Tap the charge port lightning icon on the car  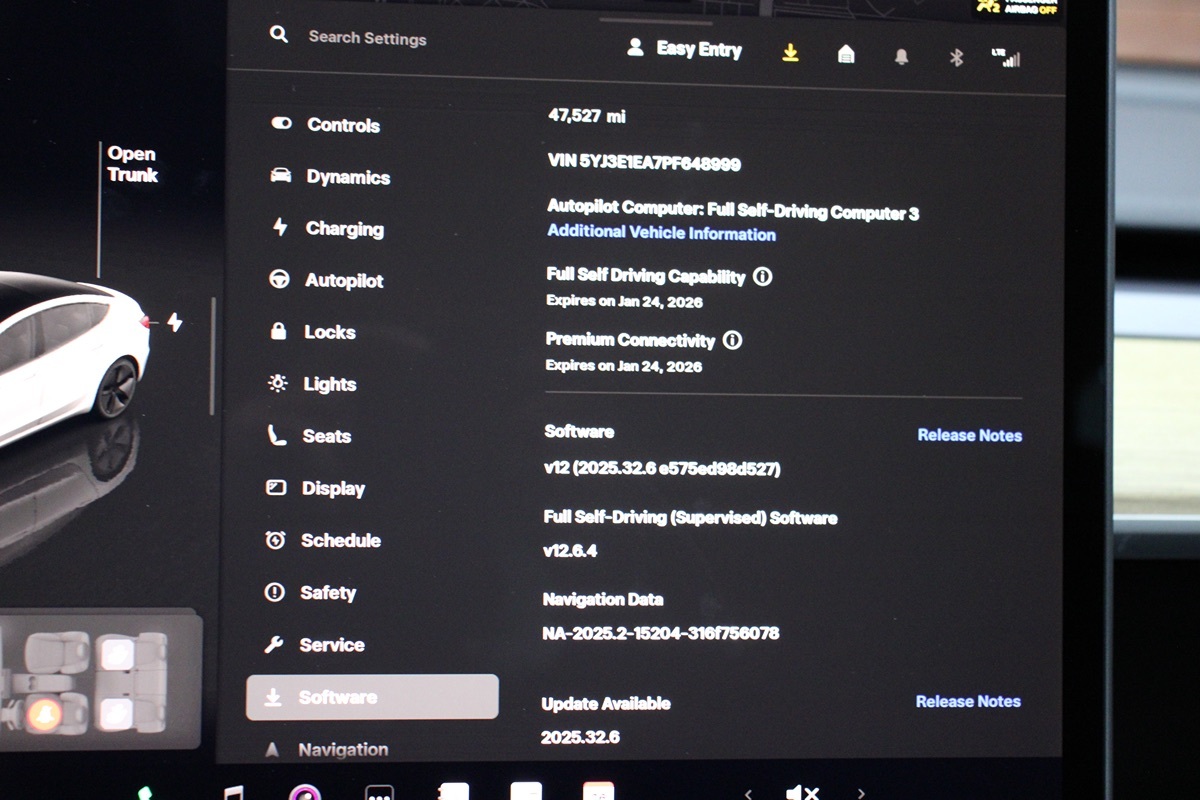(175, 323)
